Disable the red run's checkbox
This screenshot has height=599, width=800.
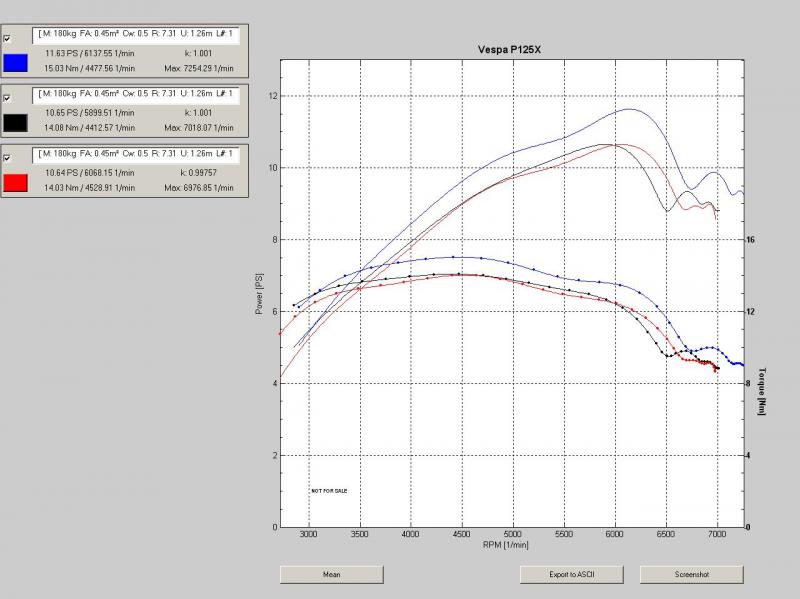pos(7,158)
